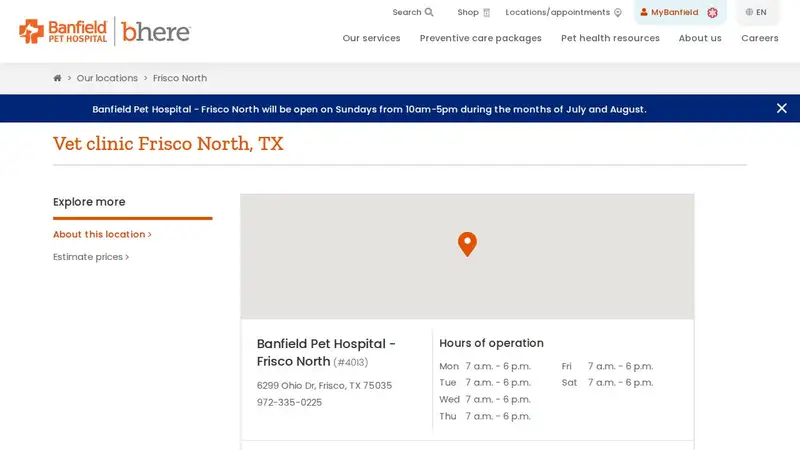
Task: Click Thu hours row
Action: pyautogui.click(x=485, y=416)
